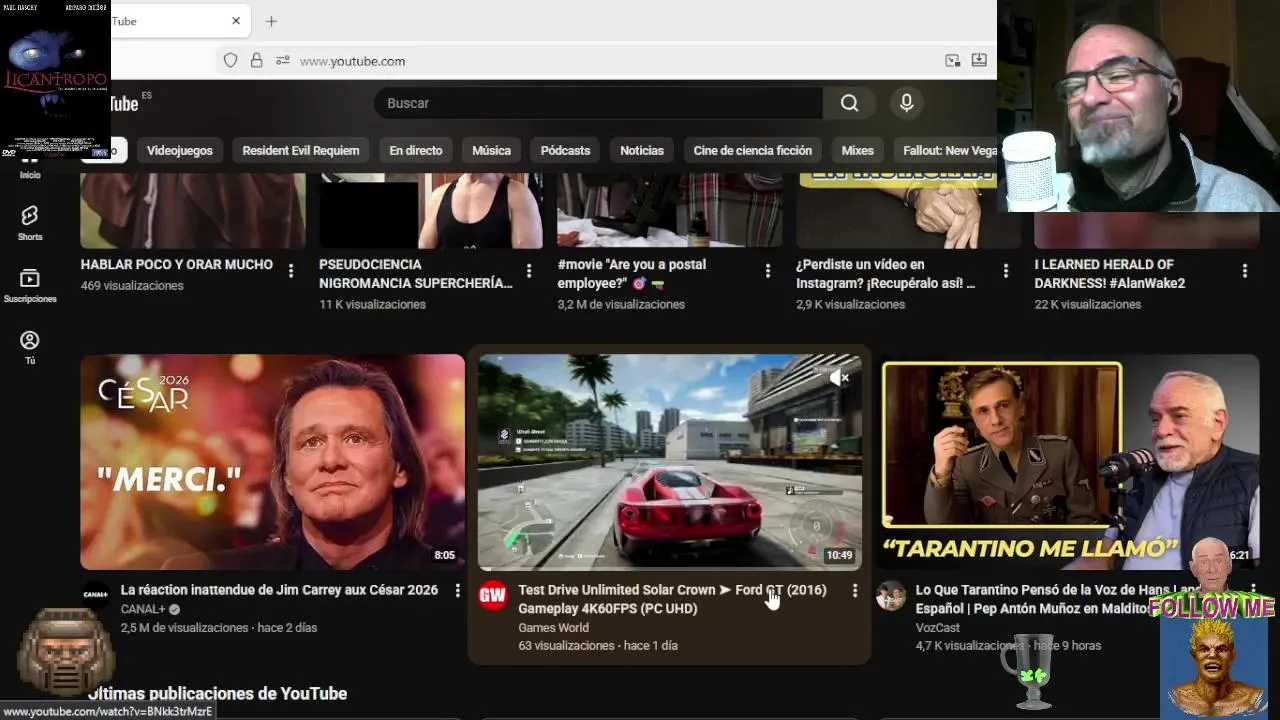Click the install app icon in address bar
Image resolution: width=1280 pixels, height=720 pixels.
tap(979, 61)
